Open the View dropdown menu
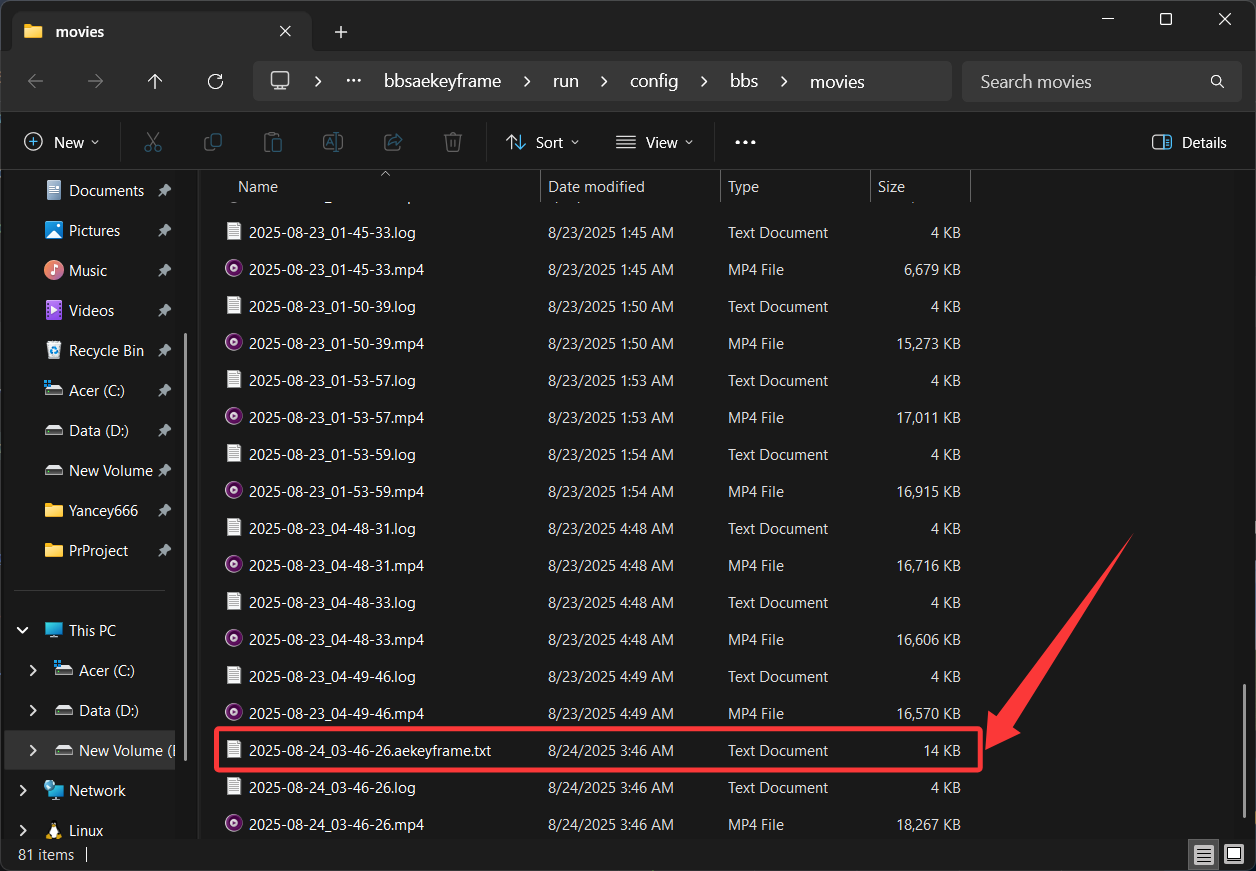Viewport: 1256px width, 871px height. pos(655,142)
